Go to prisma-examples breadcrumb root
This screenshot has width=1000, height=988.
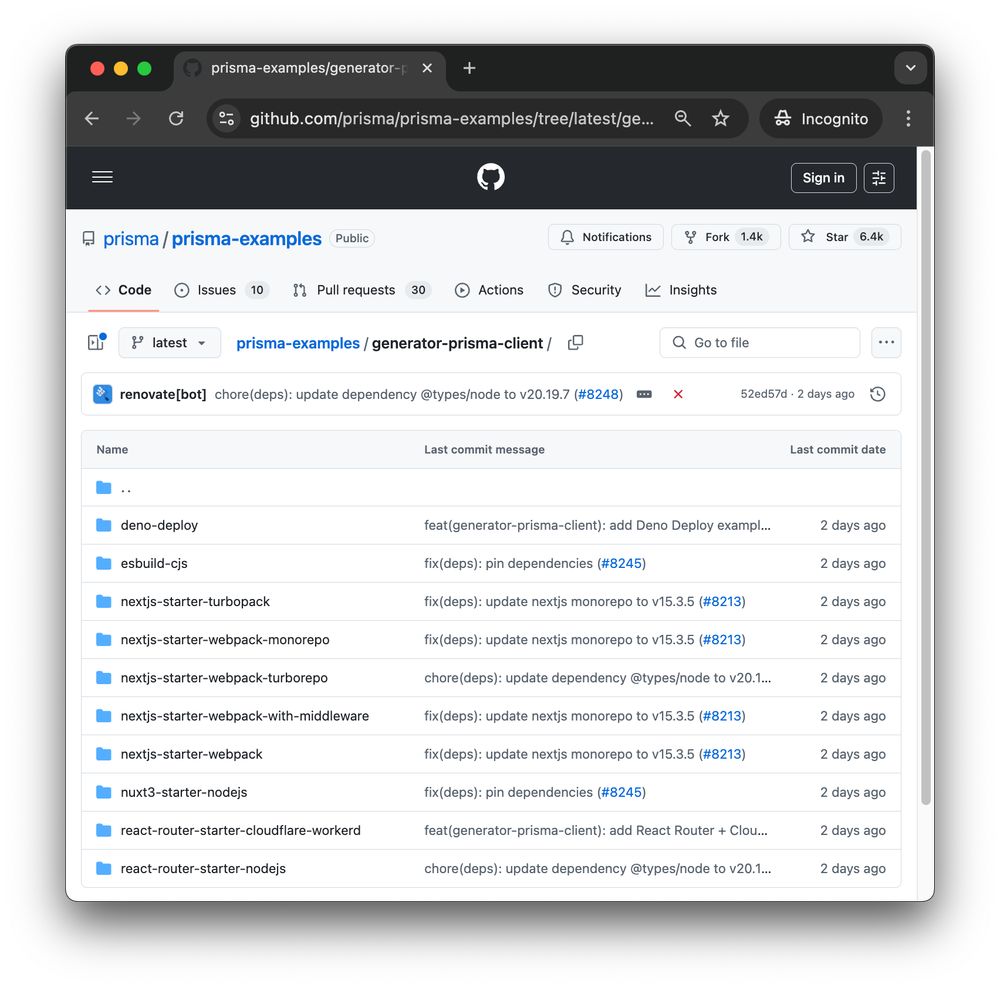click(298, 343)
